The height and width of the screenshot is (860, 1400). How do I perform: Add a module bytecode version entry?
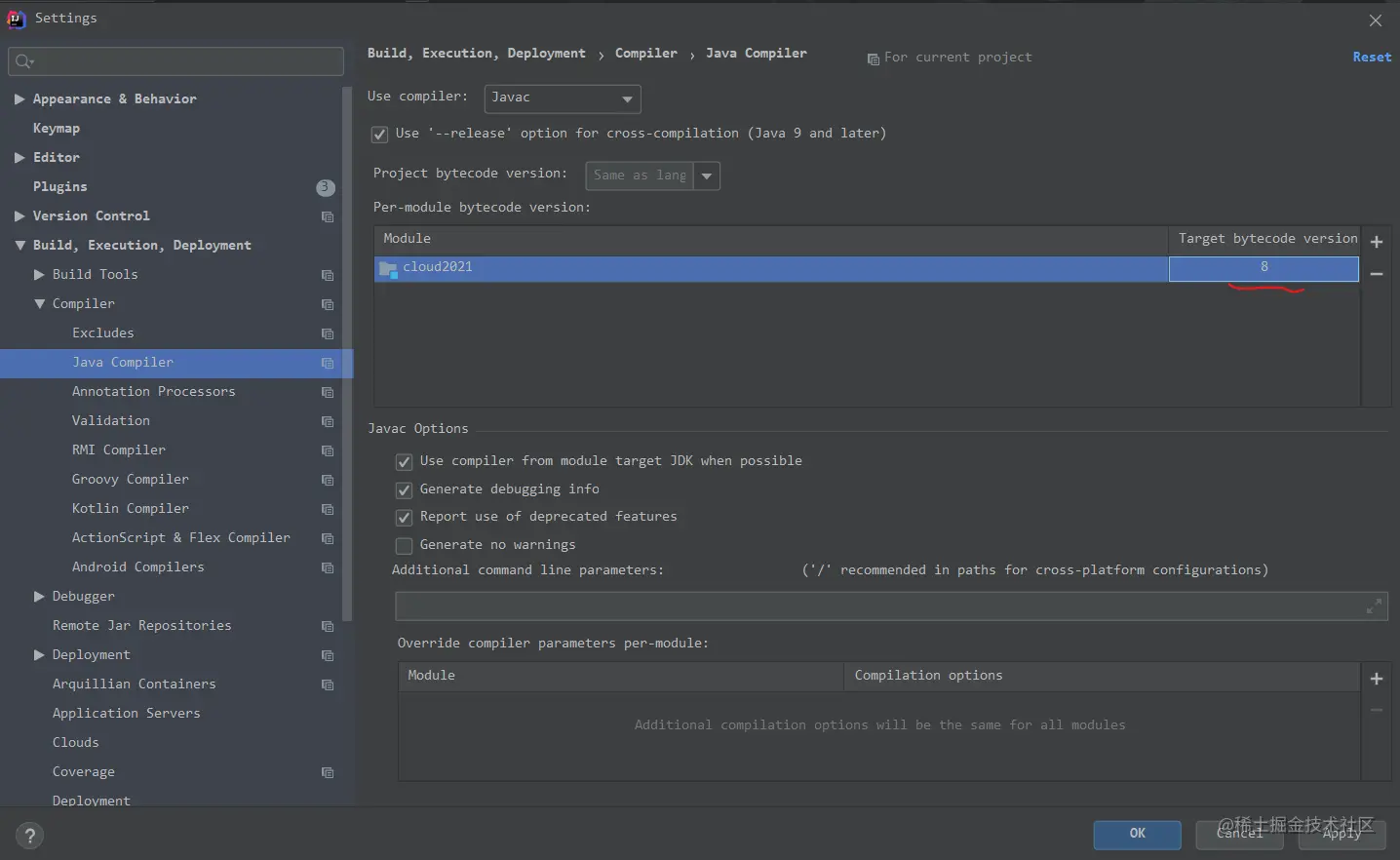tap(1377, 242)
